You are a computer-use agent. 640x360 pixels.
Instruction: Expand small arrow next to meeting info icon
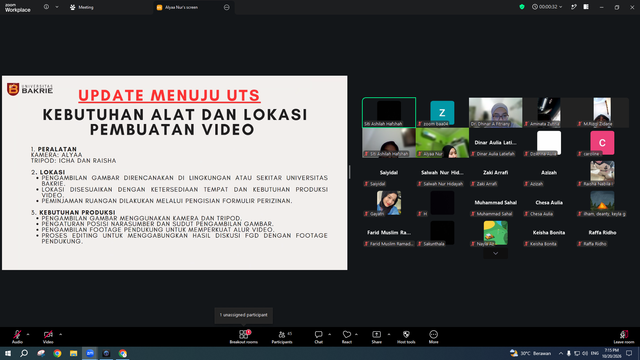[57, 7]
